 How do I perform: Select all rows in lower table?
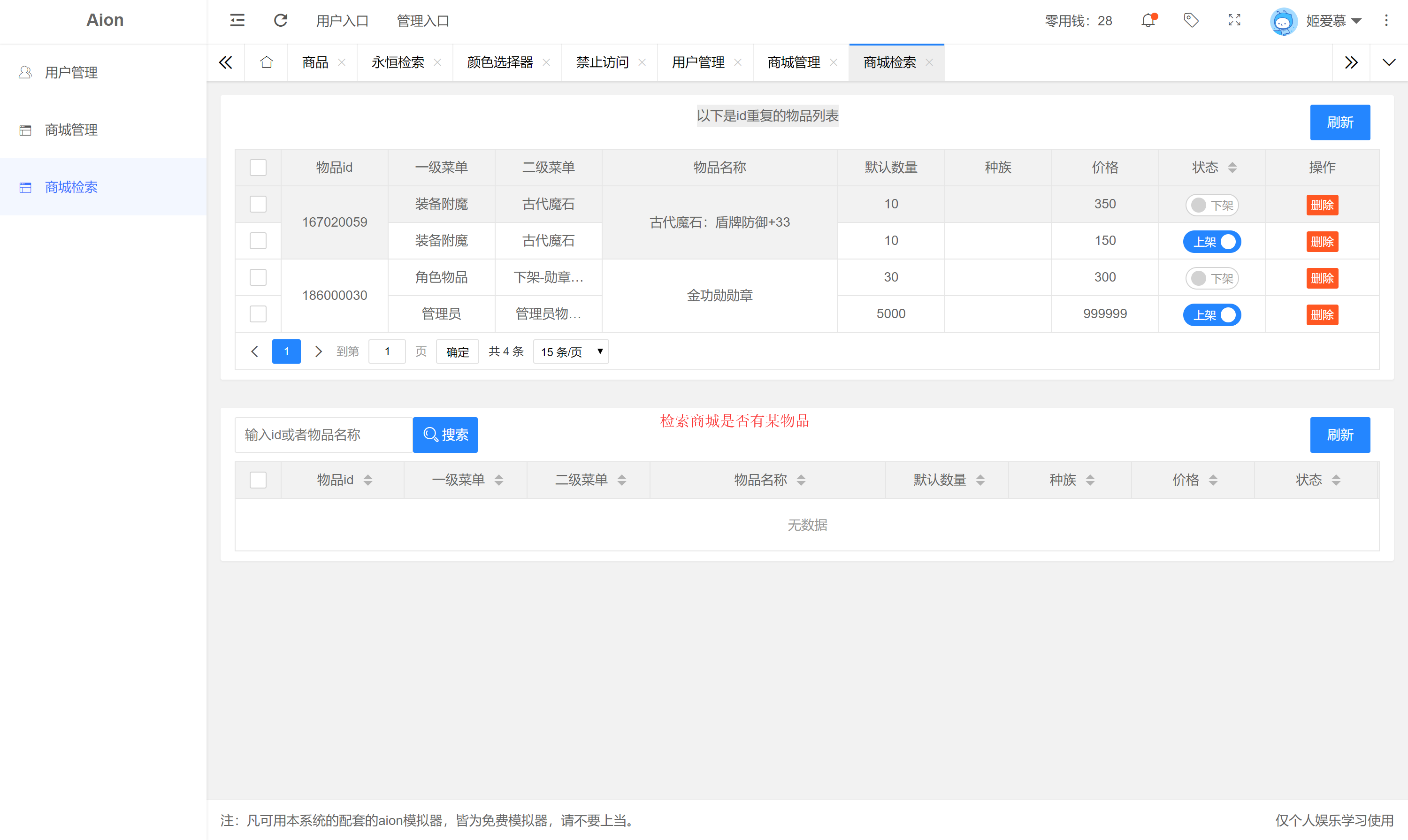coord(258,480)
